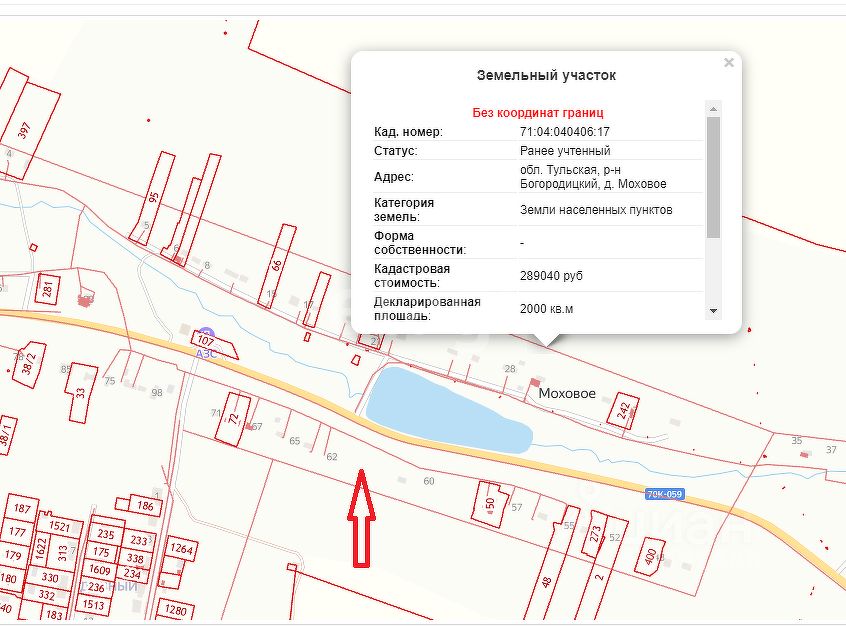846x626 pixels.
Task: Select parcel 397 on the map
Action: tap(24, 131)
